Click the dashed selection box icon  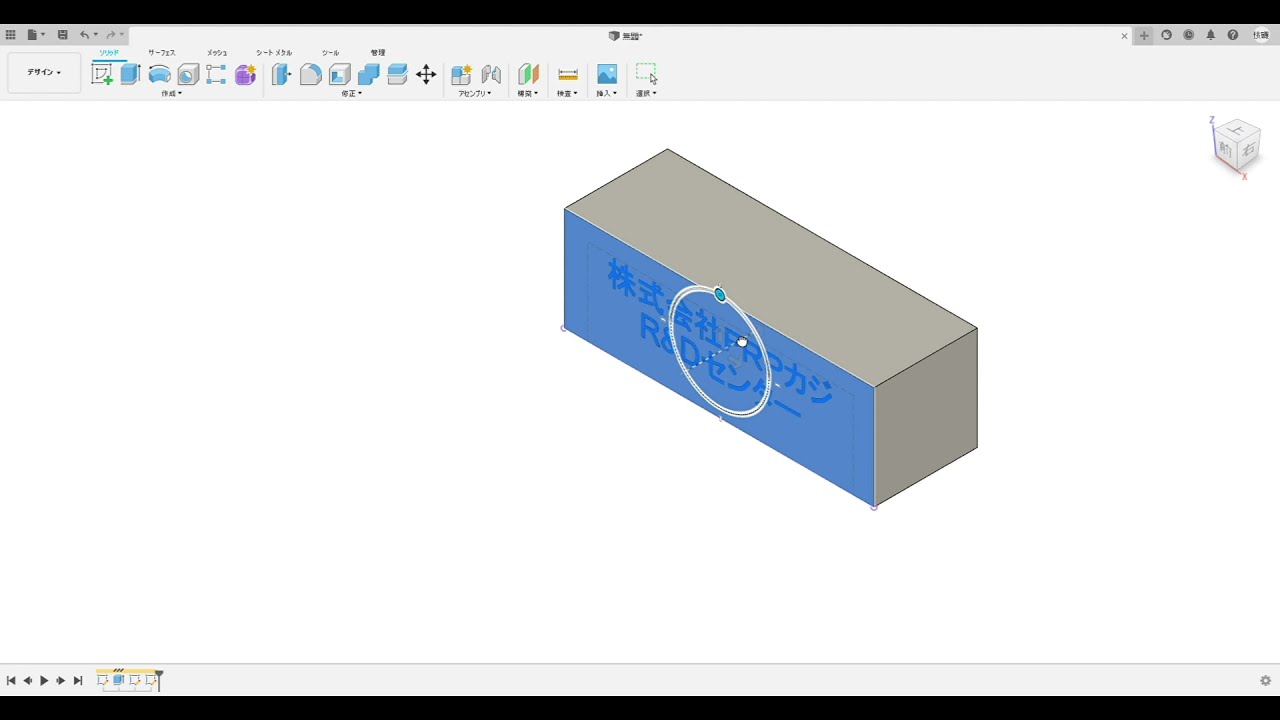(646, 74)
